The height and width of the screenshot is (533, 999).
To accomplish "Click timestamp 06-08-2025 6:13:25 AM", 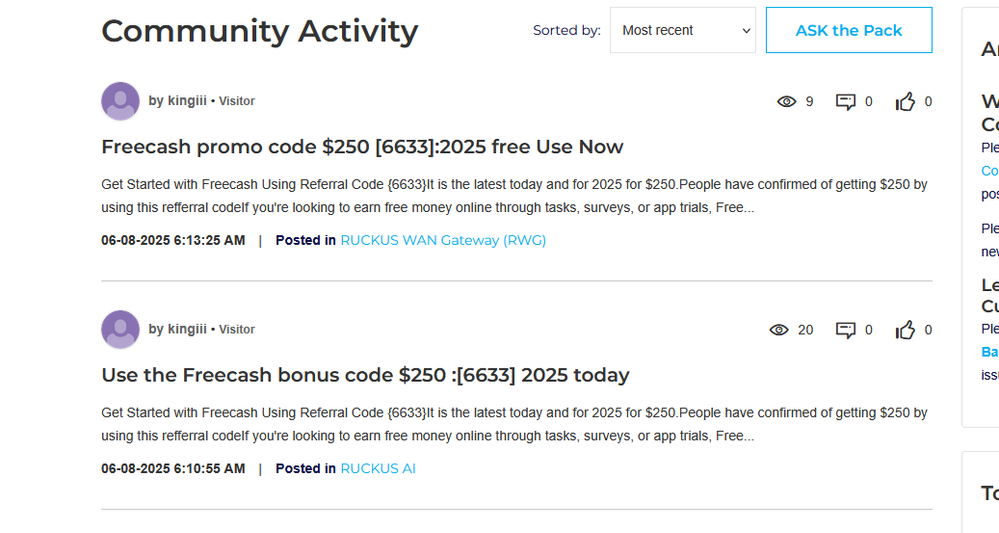I will (173, 240).
